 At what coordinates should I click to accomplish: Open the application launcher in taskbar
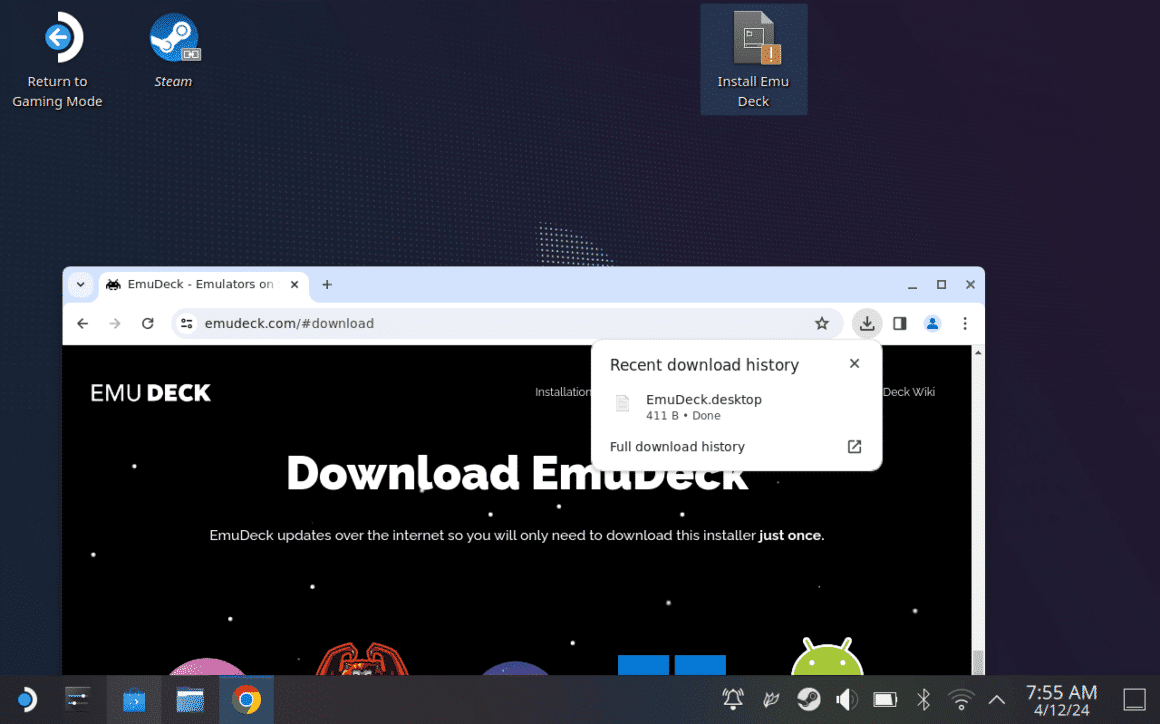pos(27,700)
